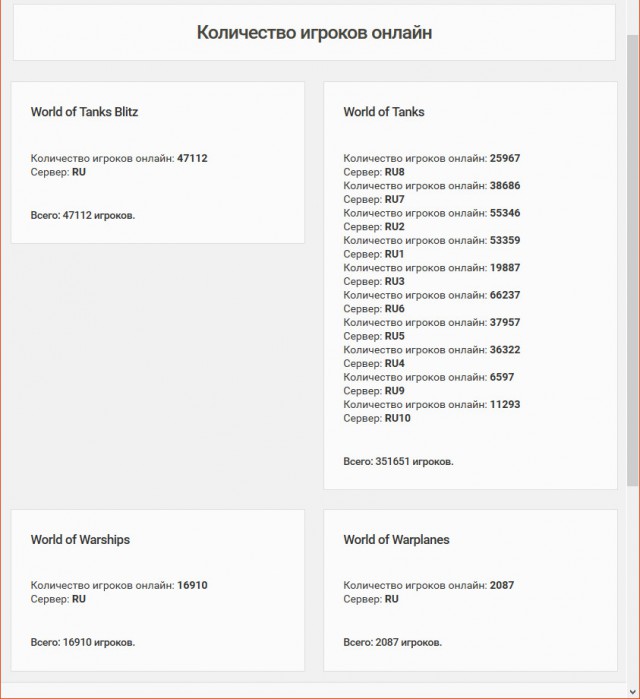Click 'Всего: 351651 игроков.' total
Image resolution: width=640 pixels, height=699 pixels.
(x=398, y=461)
